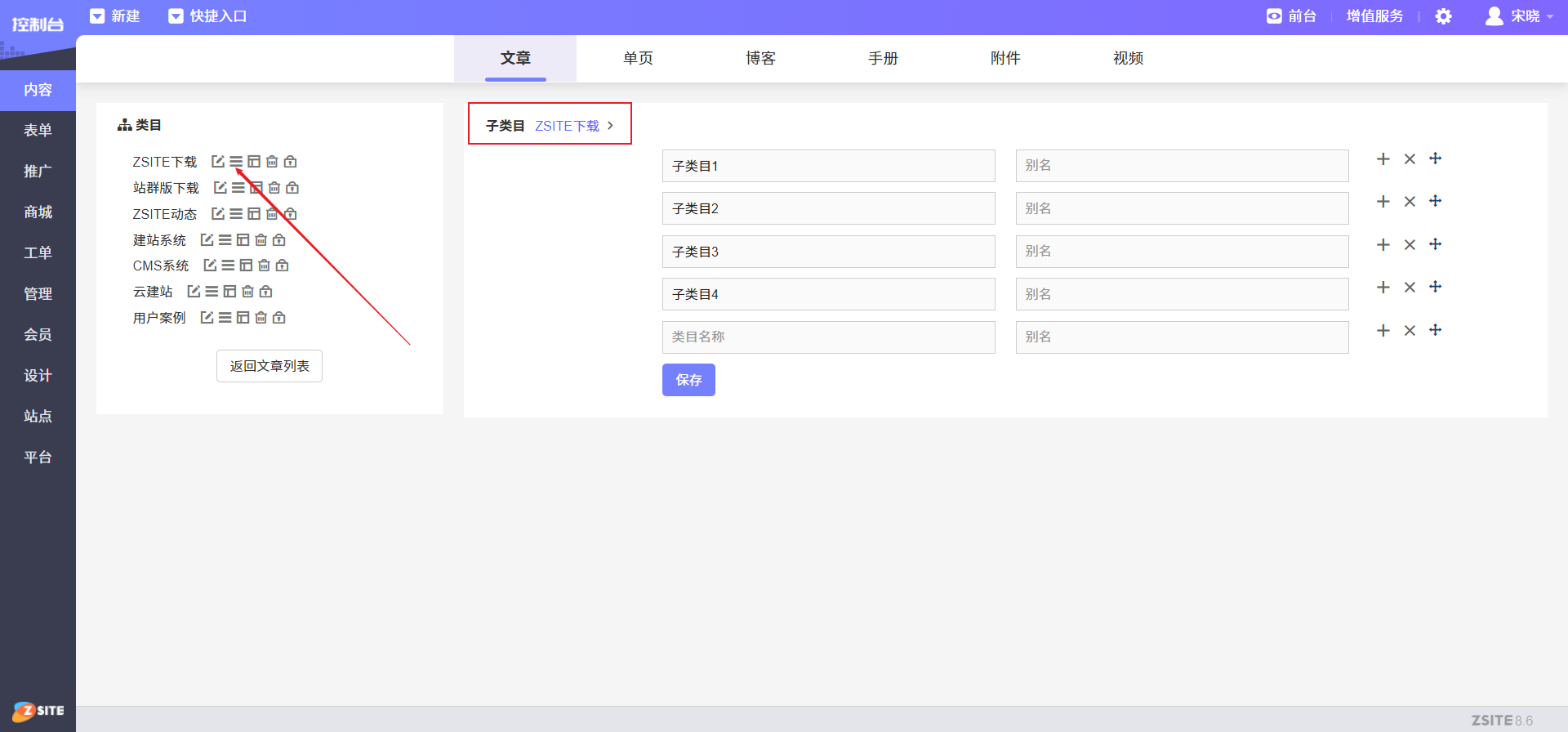The image size is (1568, 732).
Task: Click the layout icon for CMS系统
Action: coord(246,266)
